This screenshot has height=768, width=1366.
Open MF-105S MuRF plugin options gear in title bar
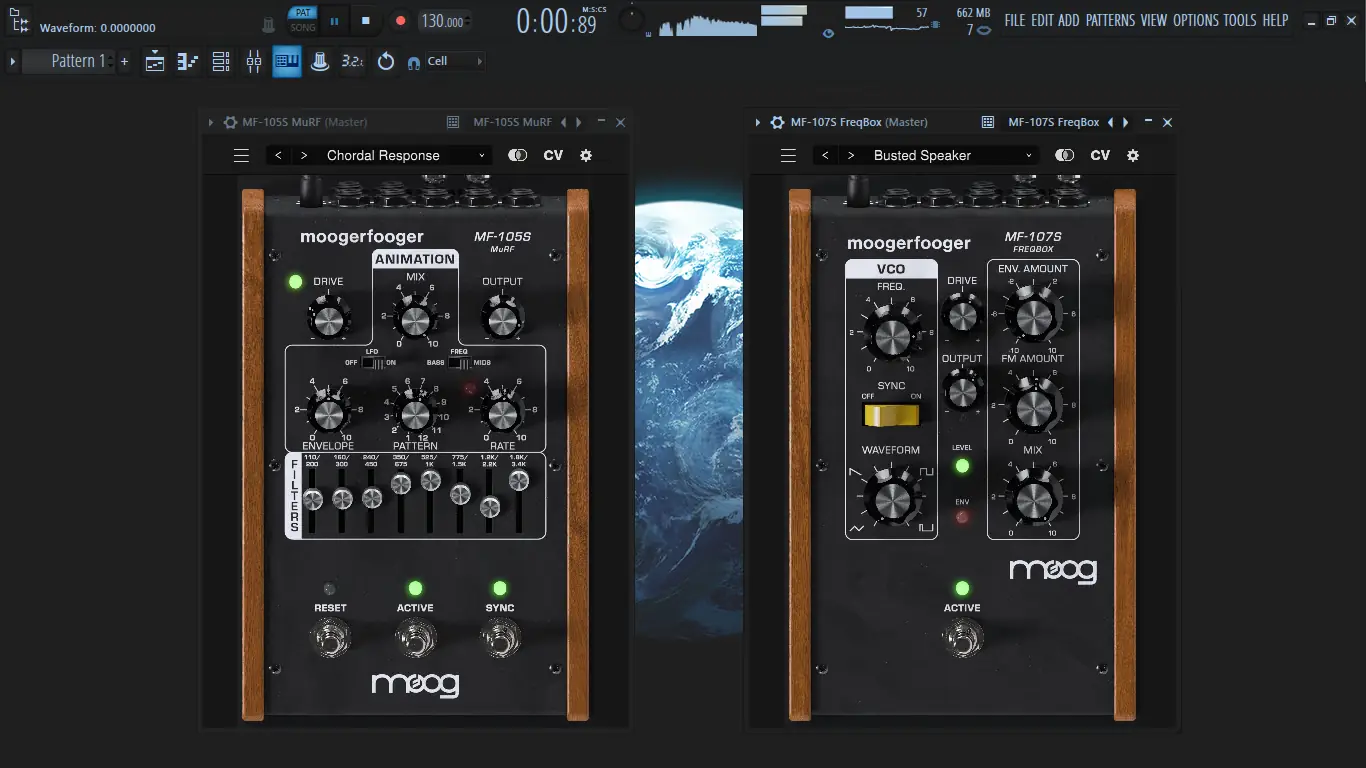(230, 122)
